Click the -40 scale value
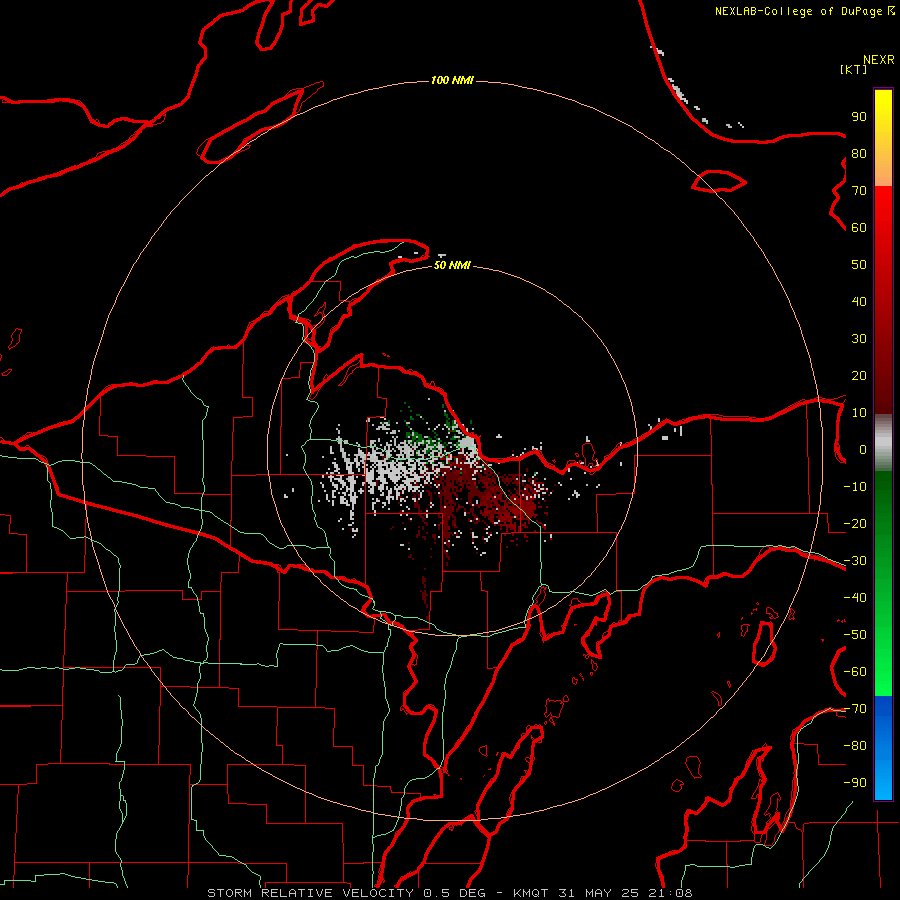This screenshot has height=900, width=900. tap(855, 598)
